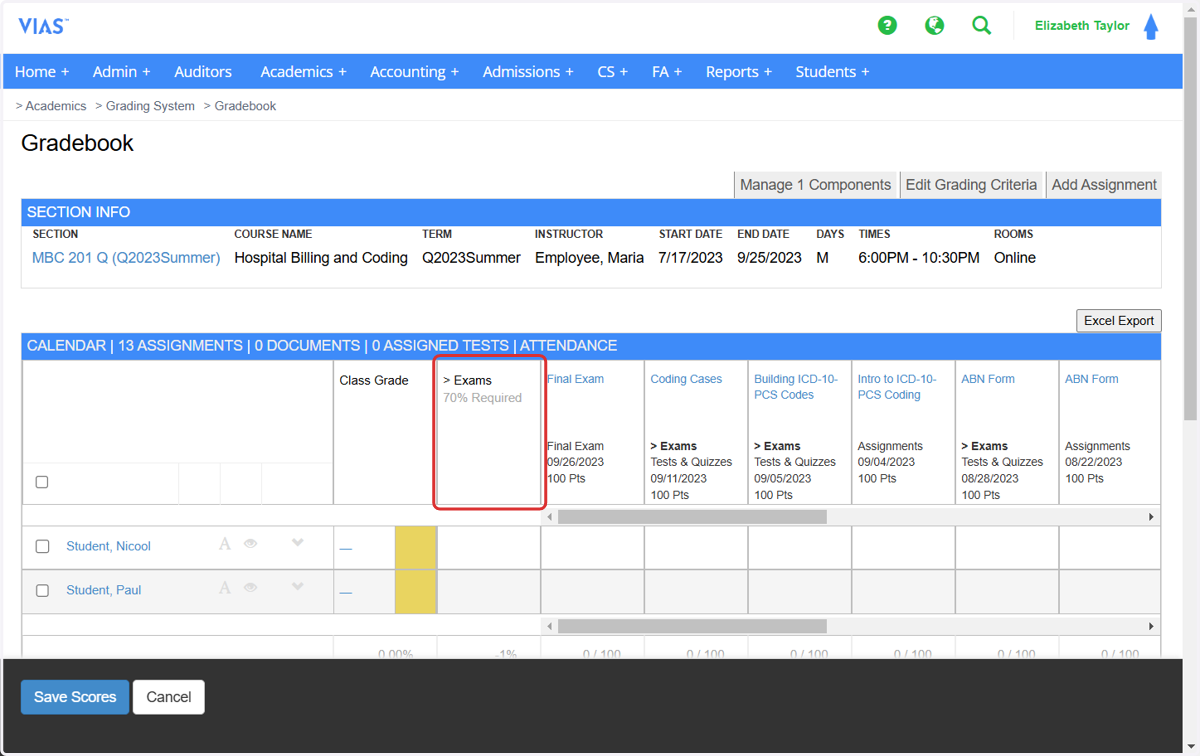The image size is (1200, 756).
Task: Click the > Exams column header
Action: tap(489, 432)
